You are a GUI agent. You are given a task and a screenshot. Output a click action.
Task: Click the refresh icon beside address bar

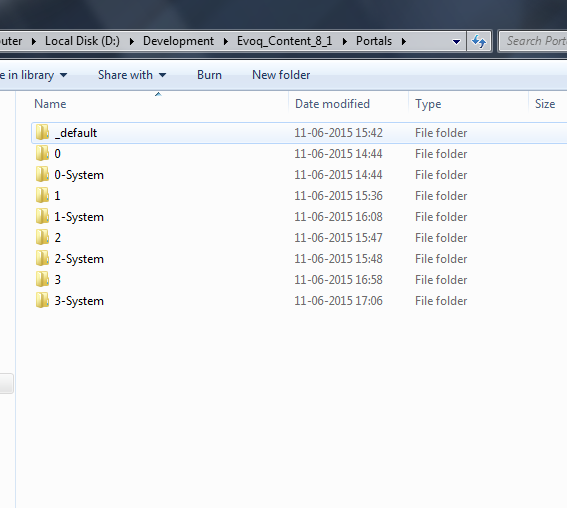tap(479, 41)
